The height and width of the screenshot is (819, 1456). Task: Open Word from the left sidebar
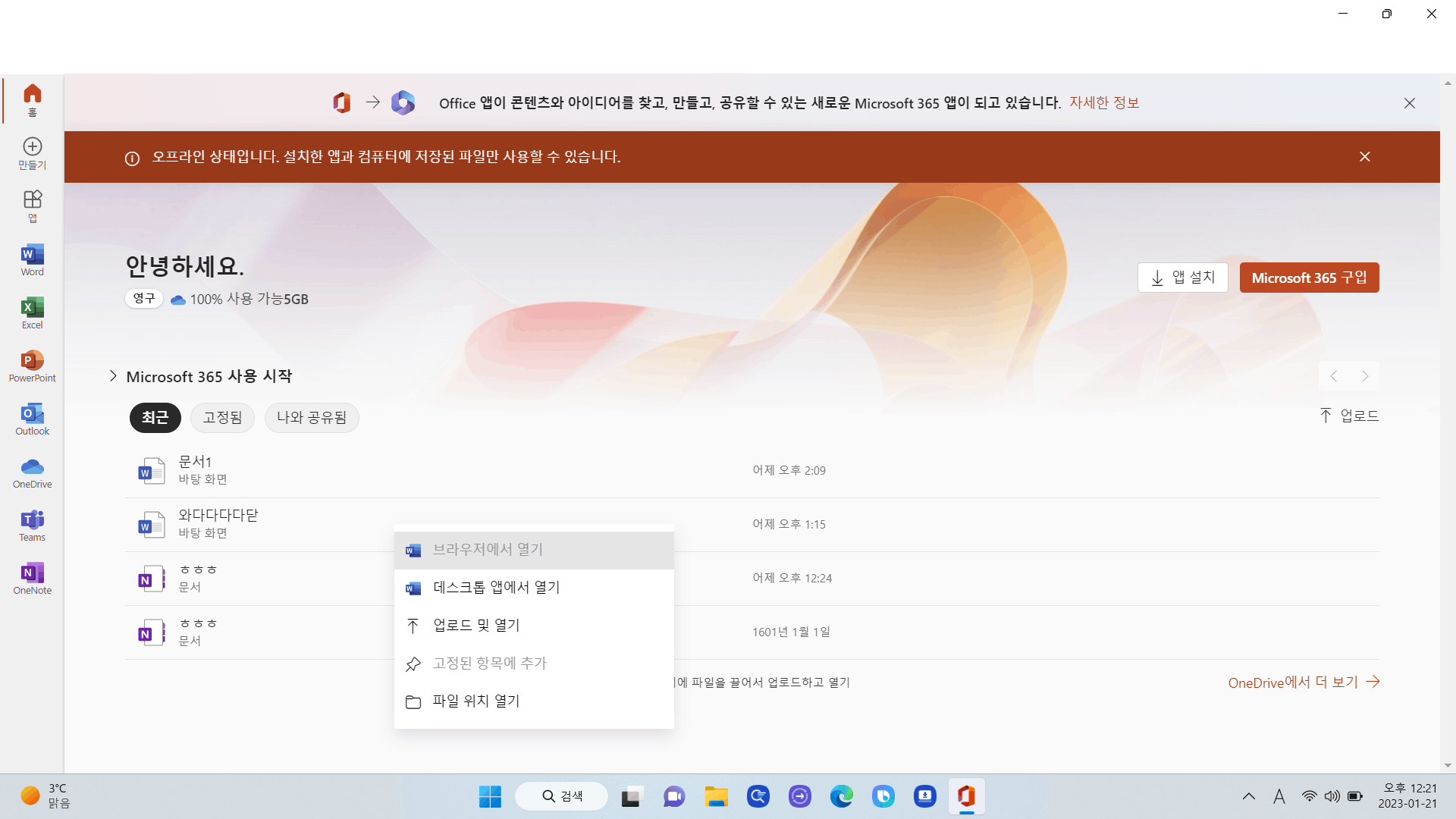pyautogui.click(x=32, y=260)
